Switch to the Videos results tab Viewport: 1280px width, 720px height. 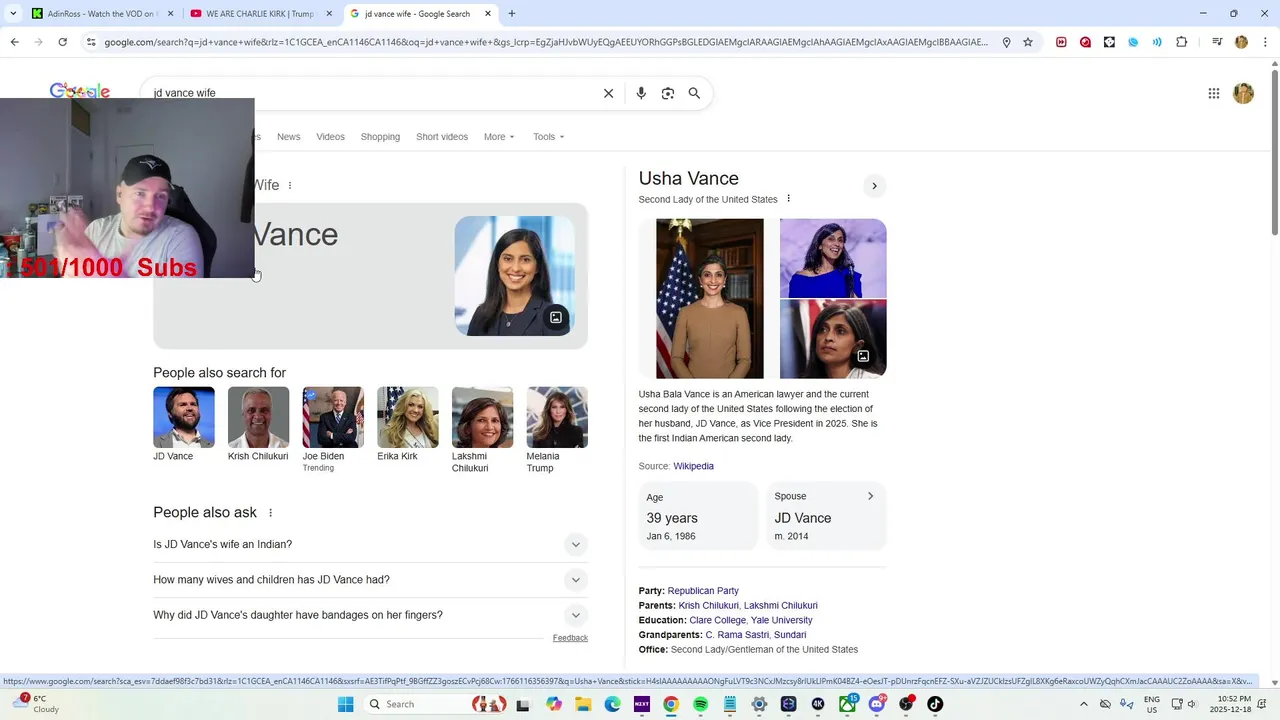pos(330,137)
